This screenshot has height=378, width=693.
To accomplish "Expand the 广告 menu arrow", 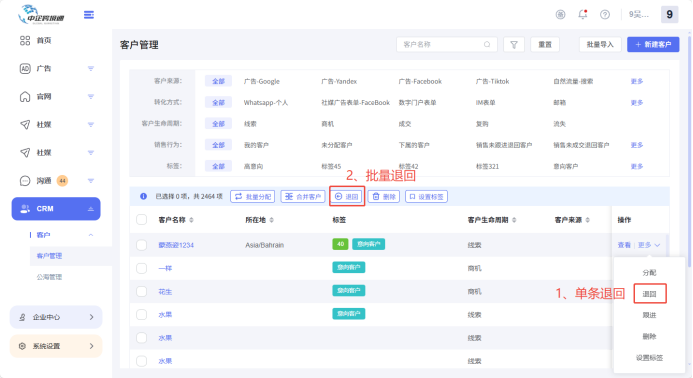I will (91, 69).
